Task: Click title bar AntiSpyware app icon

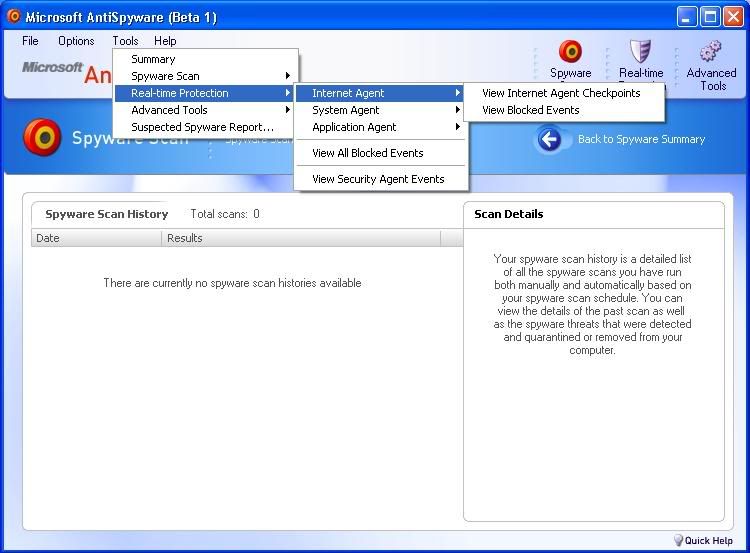Action: 14,16
